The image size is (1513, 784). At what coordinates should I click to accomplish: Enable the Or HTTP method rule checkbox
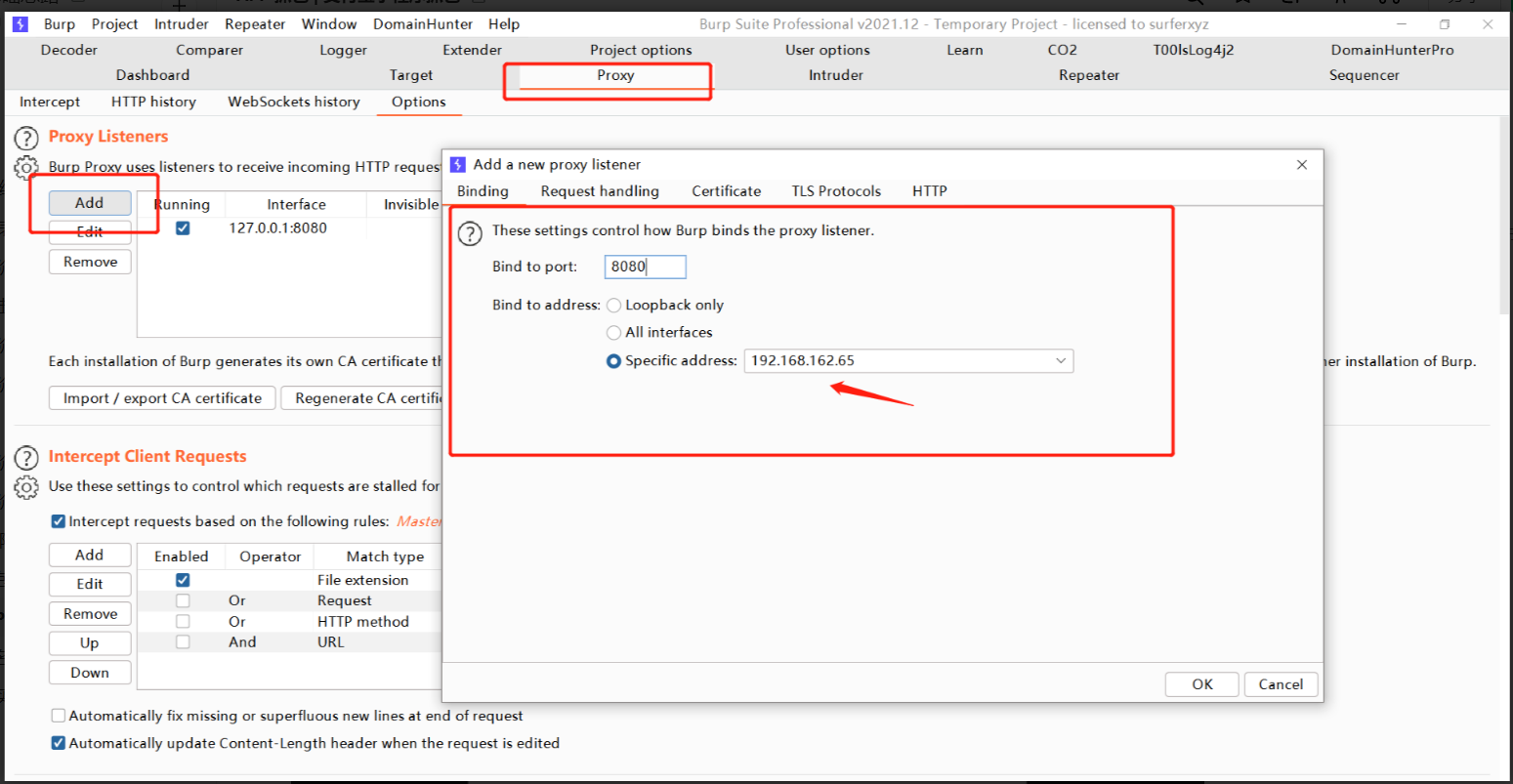click(183, 621)
